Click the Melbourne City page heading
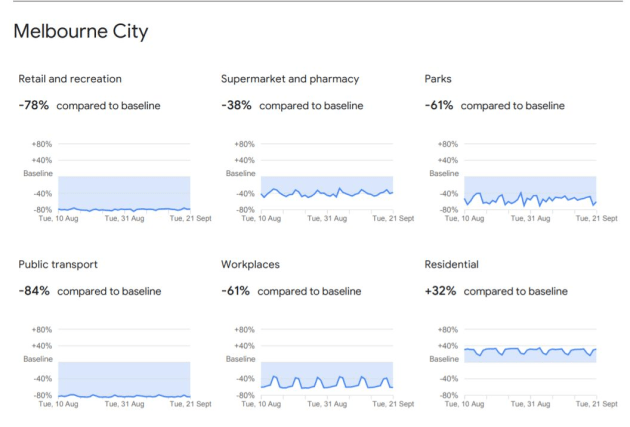The height and width of the screenshot is (427, 630). [x=80, y=32]
